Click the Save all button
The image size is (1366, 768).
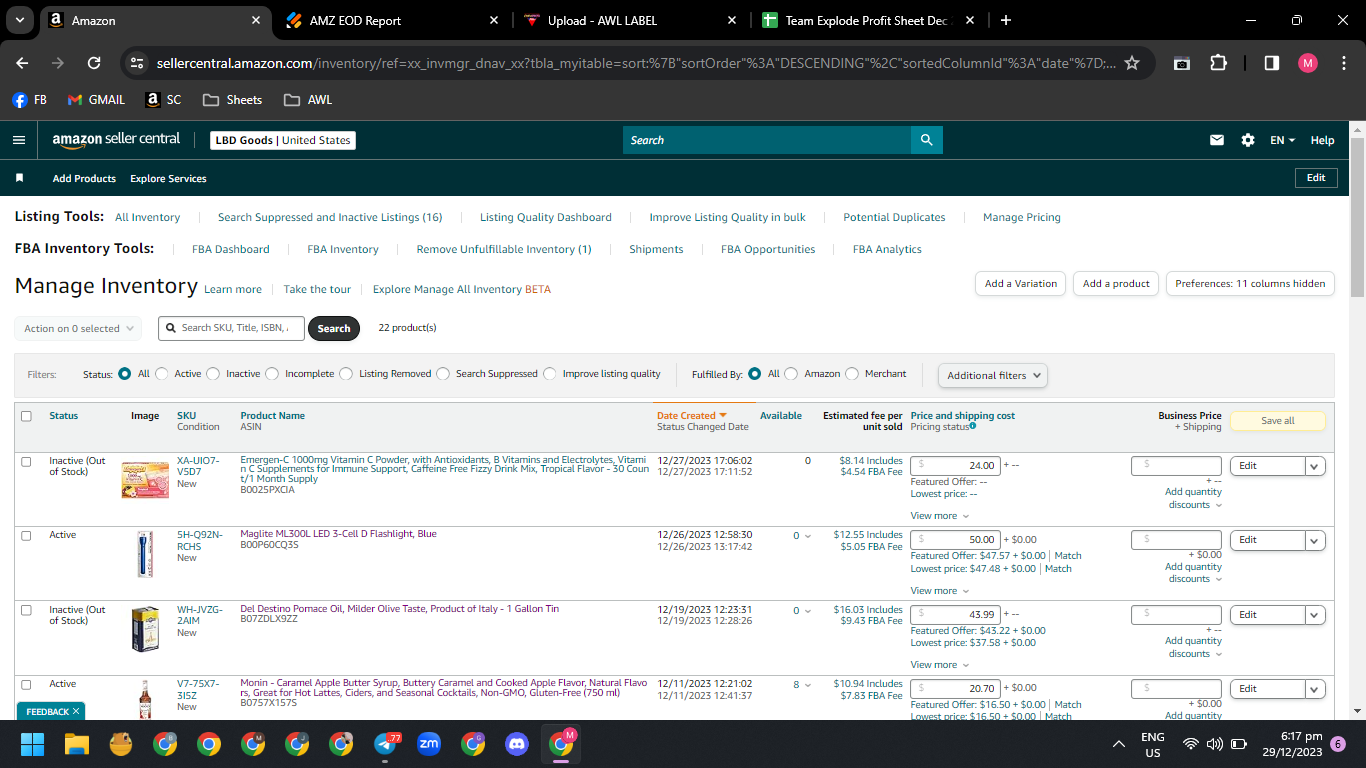tap(1277, 421)
